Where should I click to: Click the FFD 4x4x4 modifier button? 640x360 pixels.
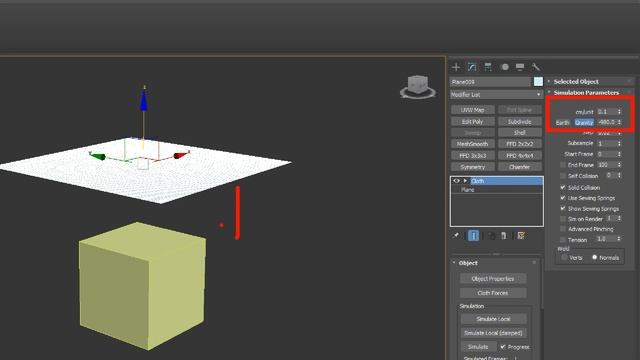(520, 156)
